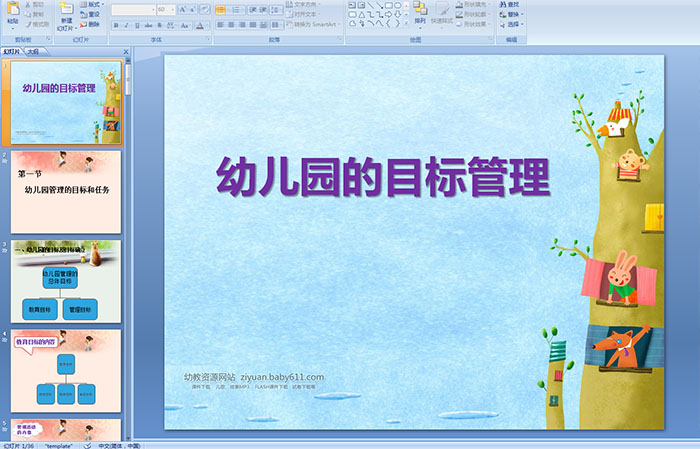The height and width of the screenshot is (449, 700).
Task: Click the Increase List Level icon
Action: tap(263, 9)
